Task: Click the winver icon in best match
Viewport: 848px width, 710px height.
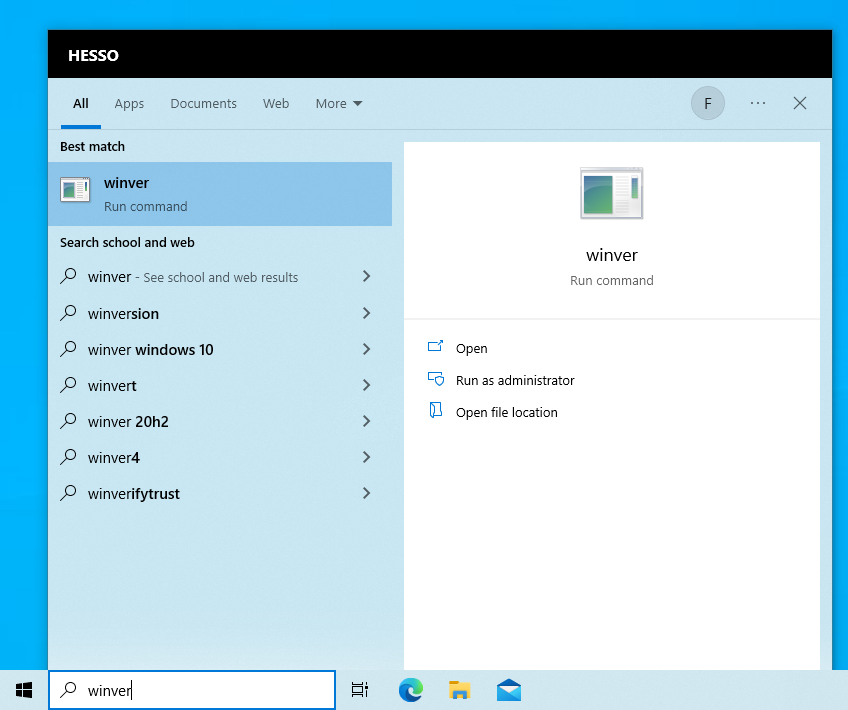Action: (75, 189)
